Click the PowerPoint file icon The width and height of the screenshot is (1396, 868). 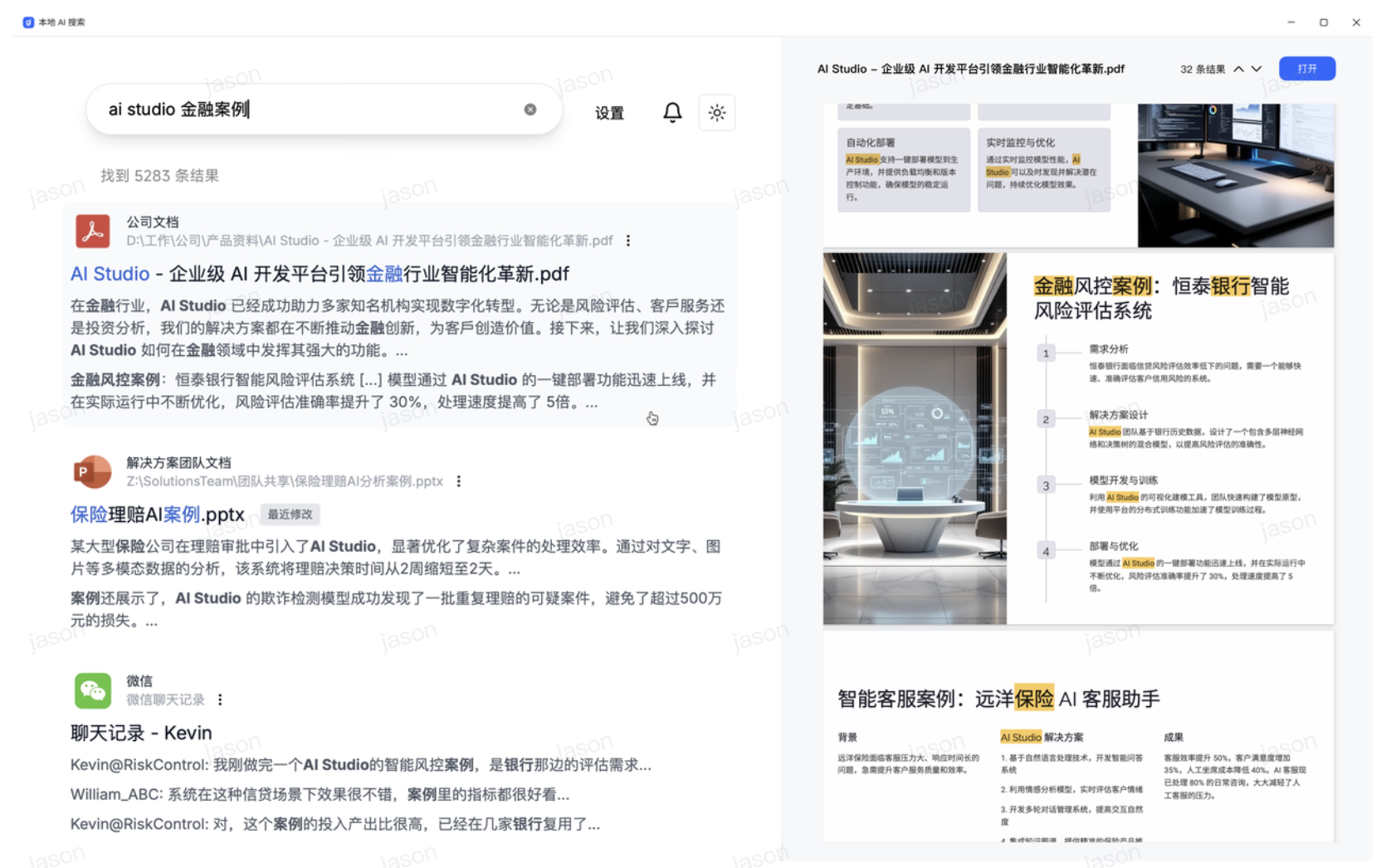pyautogui.click(x=92, y=471)
